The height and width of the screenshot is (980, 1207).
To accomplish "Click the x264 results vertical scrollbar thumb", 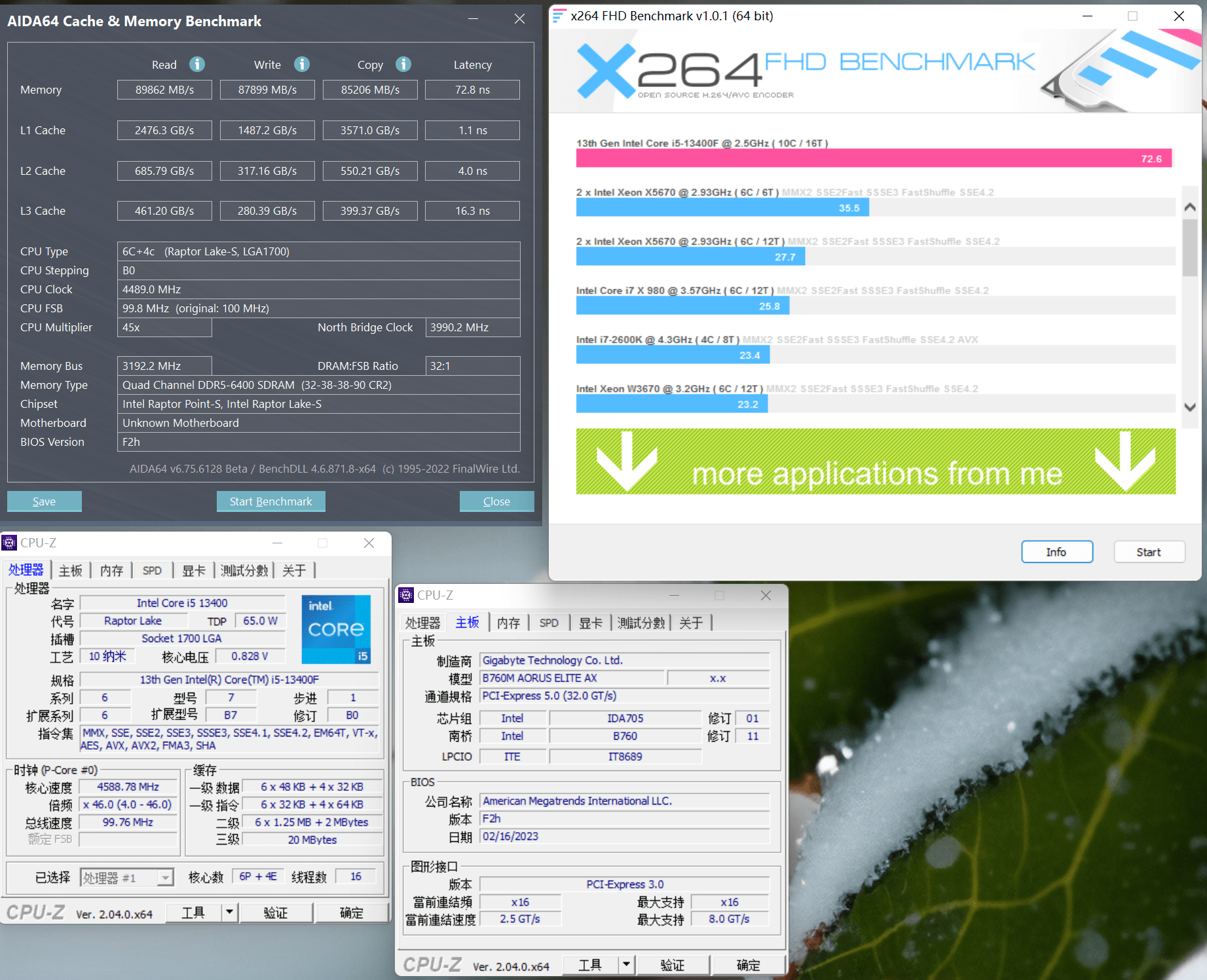I will pos(1190,247).
